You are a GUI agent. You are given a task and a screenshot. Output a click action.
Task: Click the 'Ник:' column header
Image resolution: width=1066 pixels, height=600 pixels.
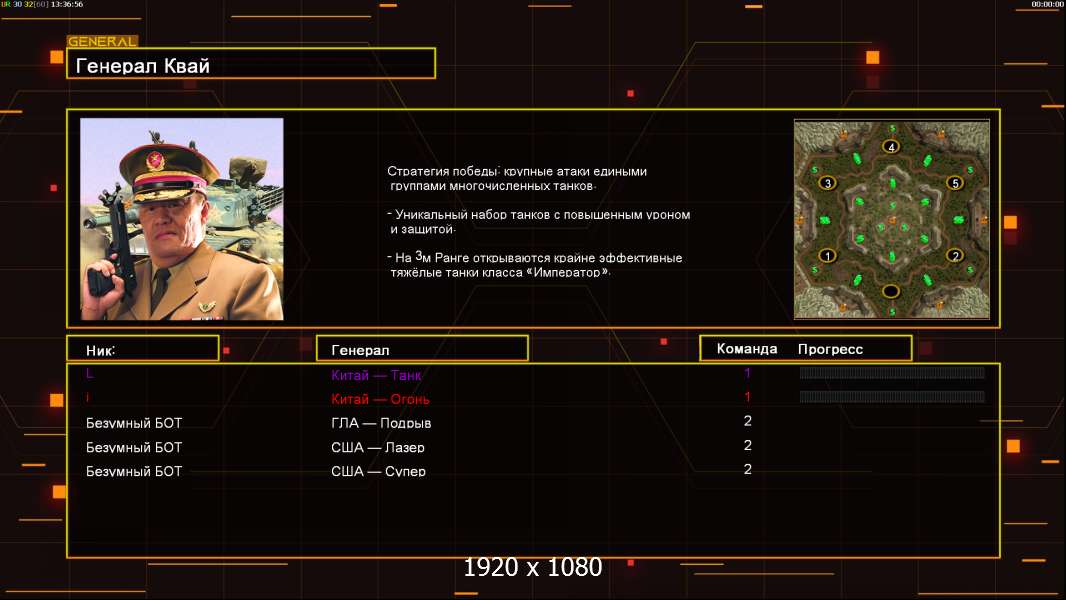point(143,349)
